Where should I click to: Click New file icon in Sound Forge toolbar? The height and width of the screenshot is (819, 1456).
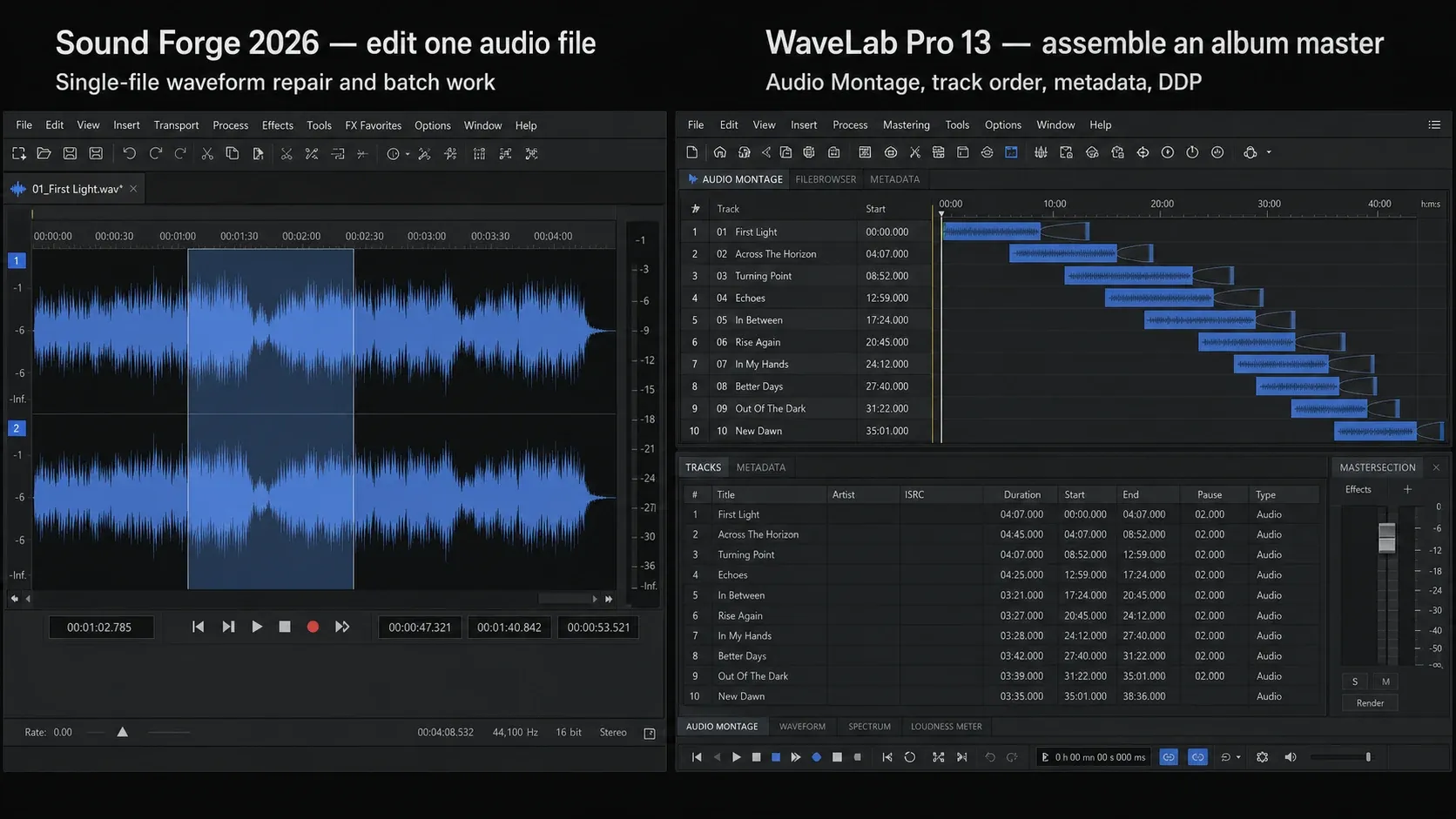(18, 153)
